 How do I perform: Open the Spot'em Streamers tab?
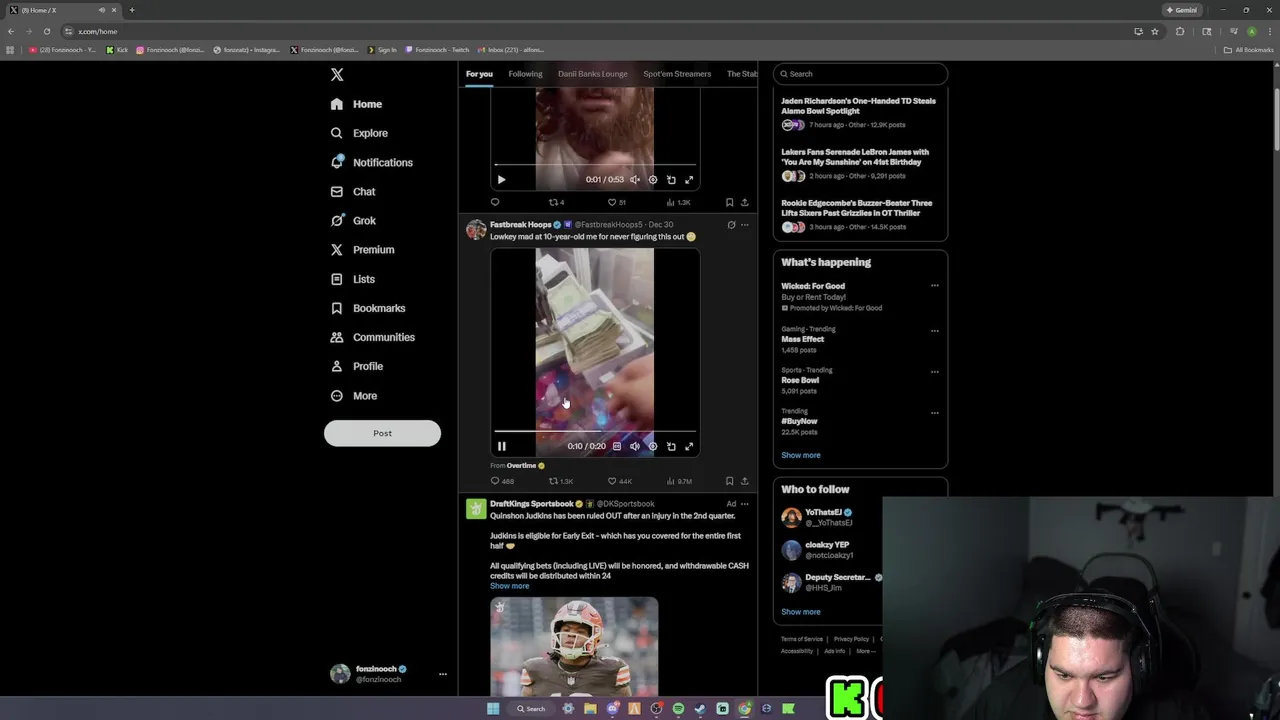point(677,74)
